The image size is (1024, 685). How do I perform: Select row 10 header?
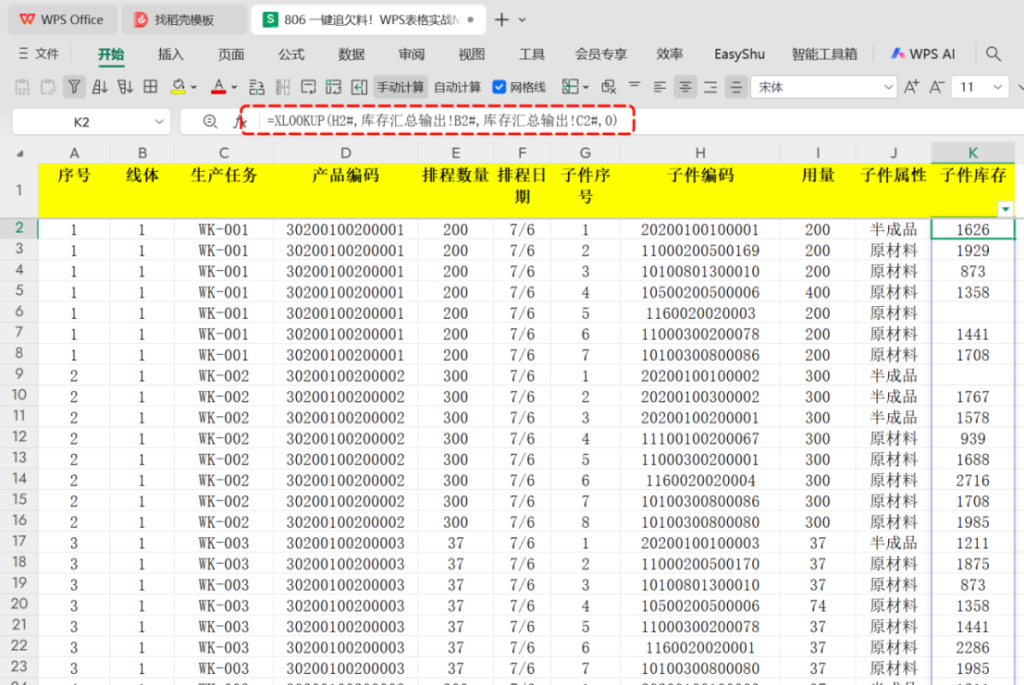(x=19, y=395)
